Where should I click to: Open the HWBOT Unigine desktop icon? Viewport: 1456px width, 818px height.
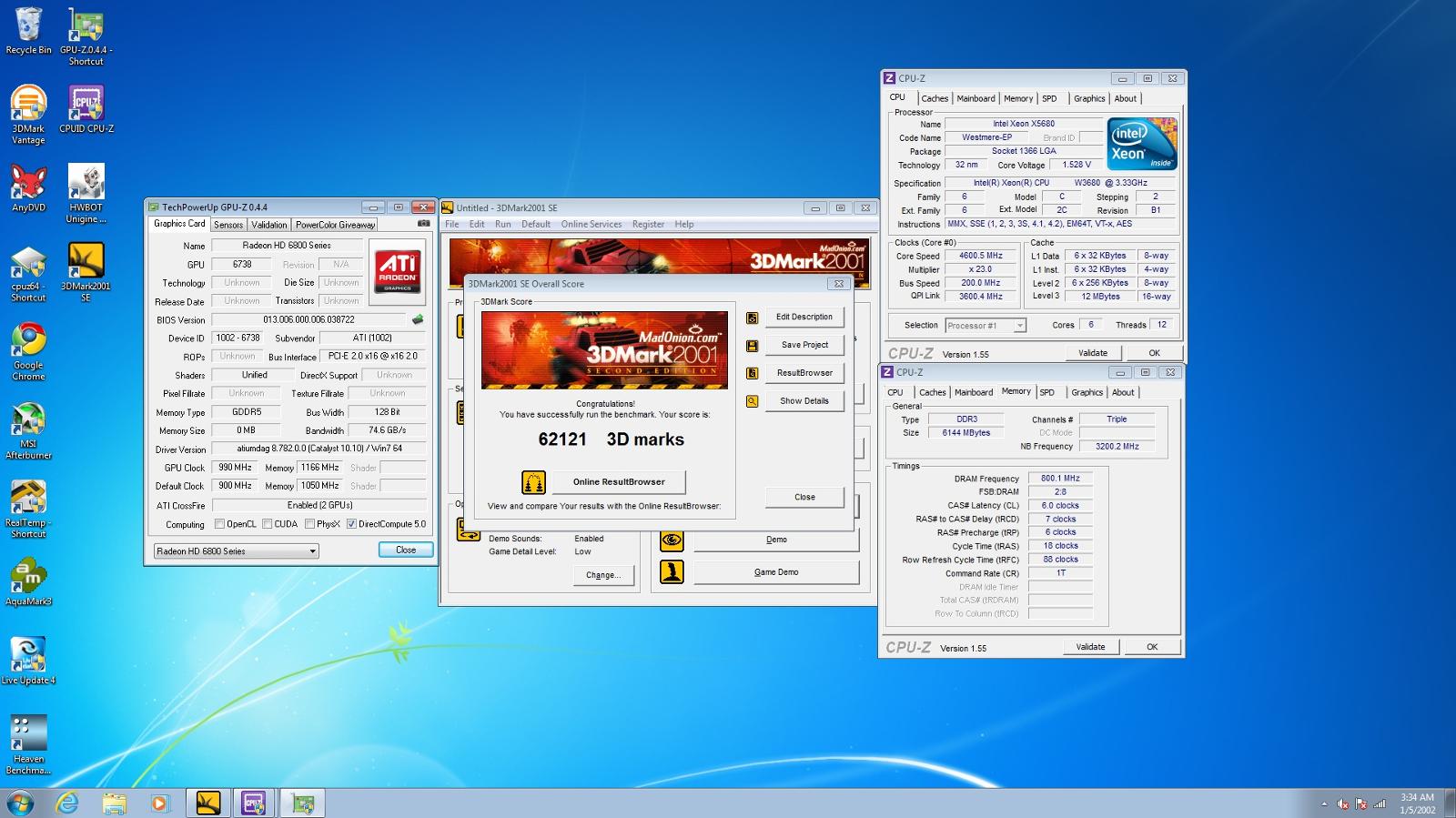pos(86,194)
